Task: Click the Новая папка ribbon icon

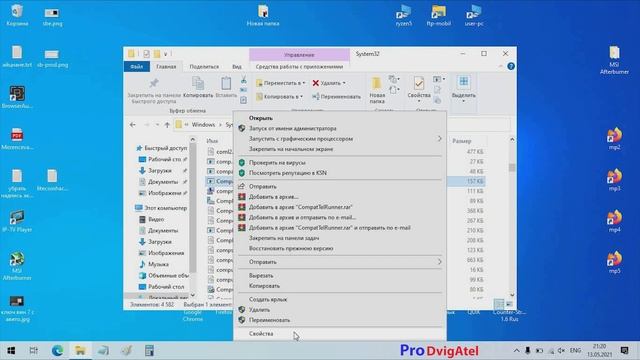Action: (x=376, y=83)
